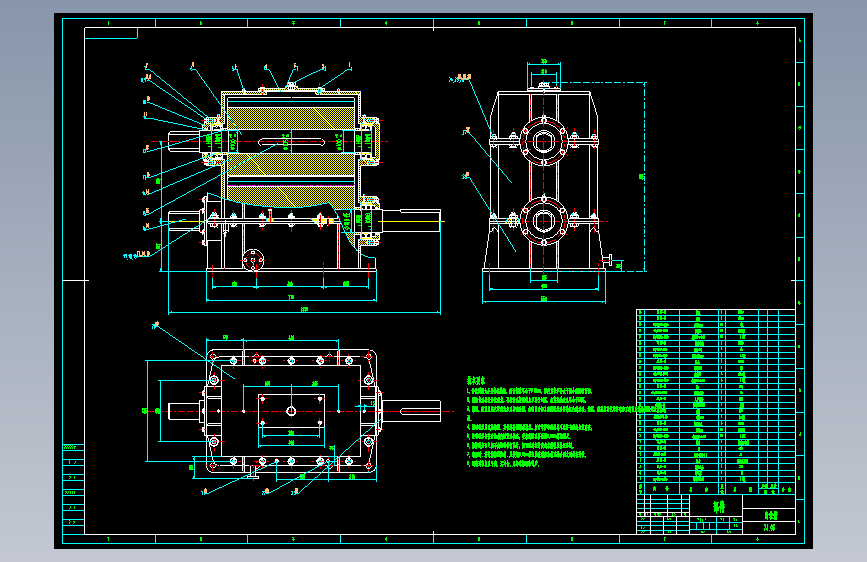Image resolution: width=867 pixels, height=562 pixels.
Task: Click the center hole of the top view cover
Action: [291, 410]
